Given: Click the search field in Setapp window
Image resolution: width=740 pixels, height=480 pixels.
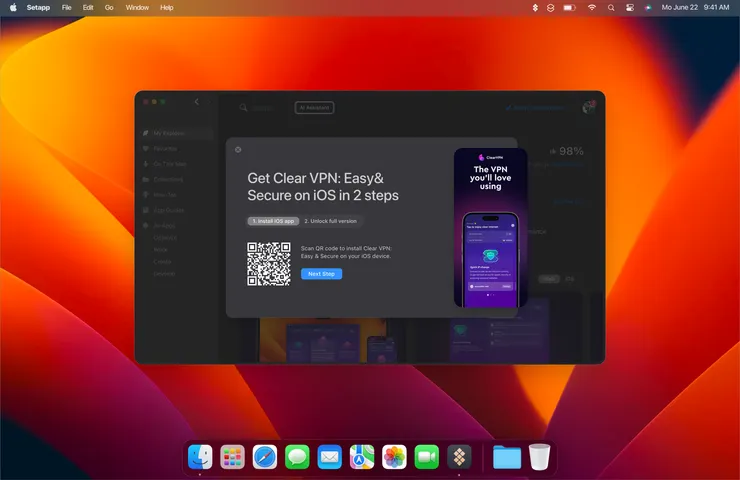Looking at the screenshot, I should pyautogui.click(x=257, y=108).
